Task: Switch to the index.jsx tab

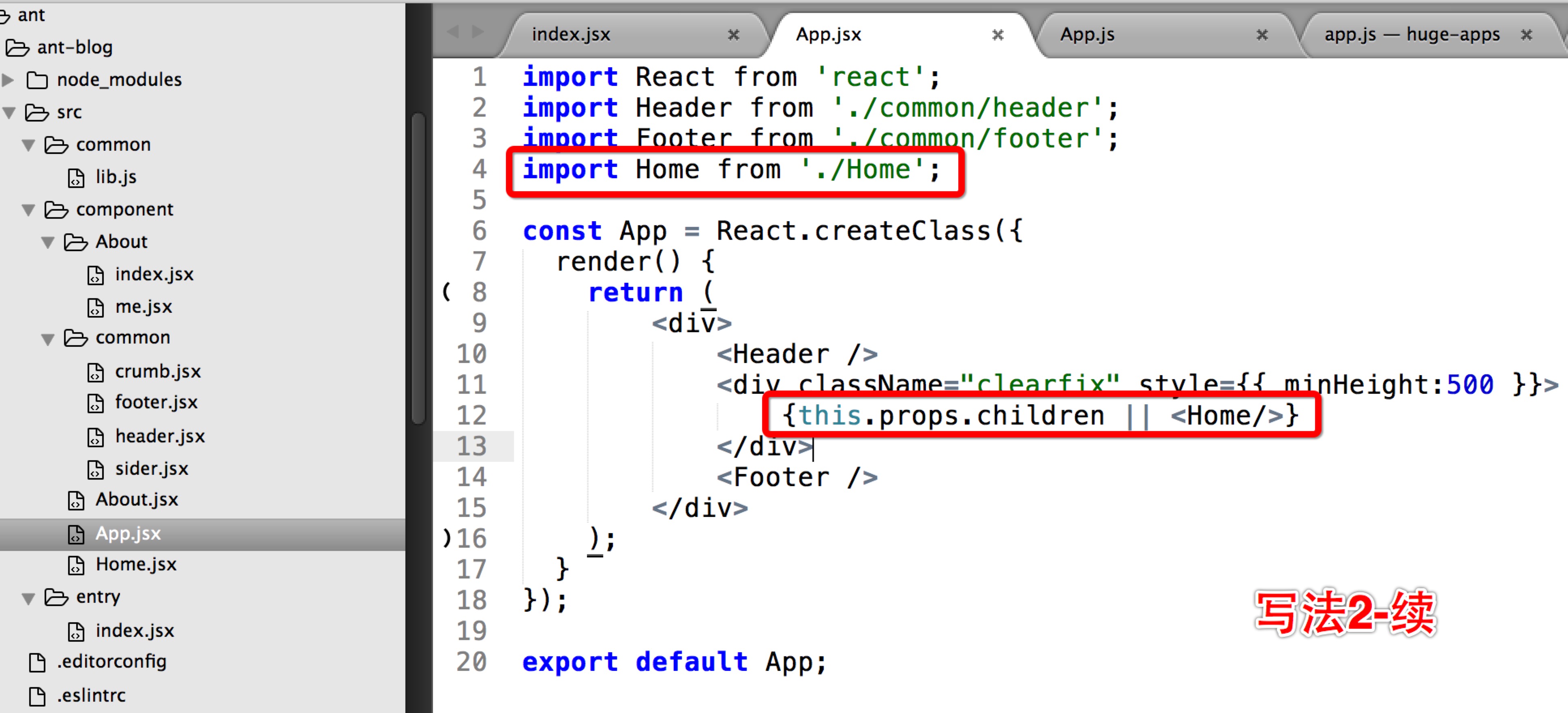Action: tap(570, 35)
